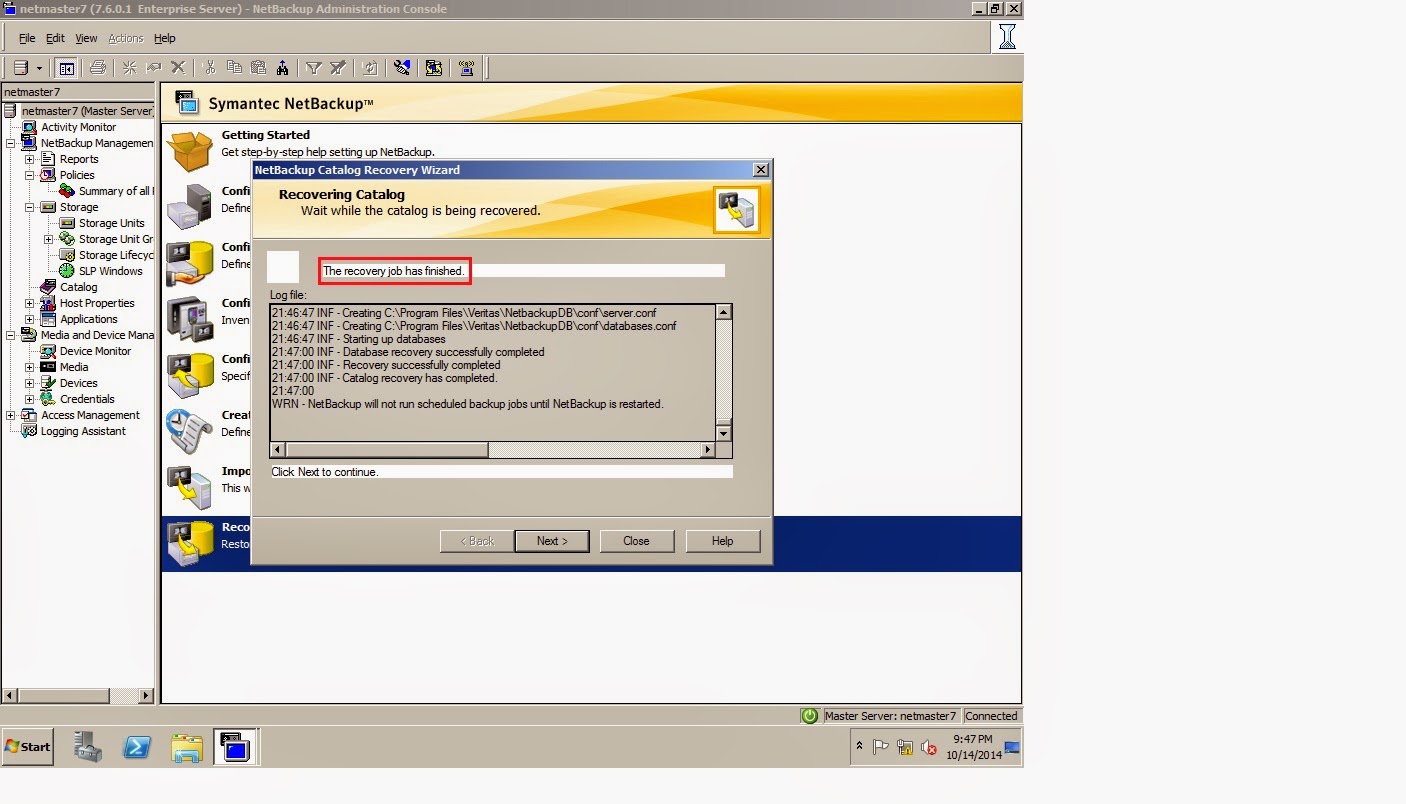Select the Cut icon in the toolbar
1406x804 pixels.
click(209, 67)
